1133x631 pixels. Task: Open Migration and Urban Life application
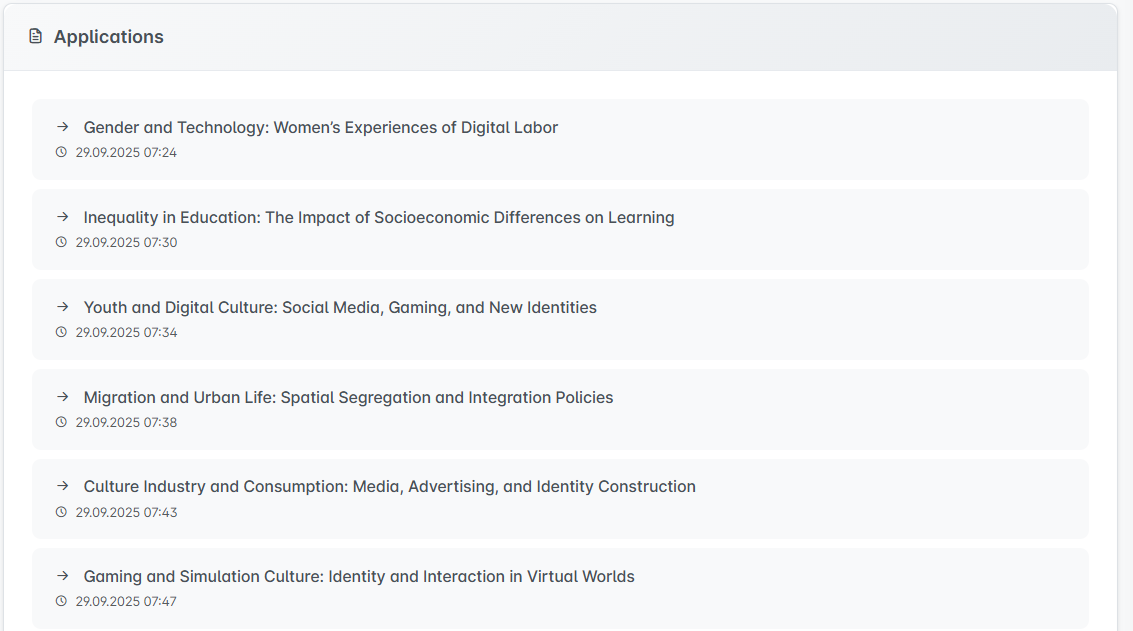pyautogui.click(x=348, y=398)
